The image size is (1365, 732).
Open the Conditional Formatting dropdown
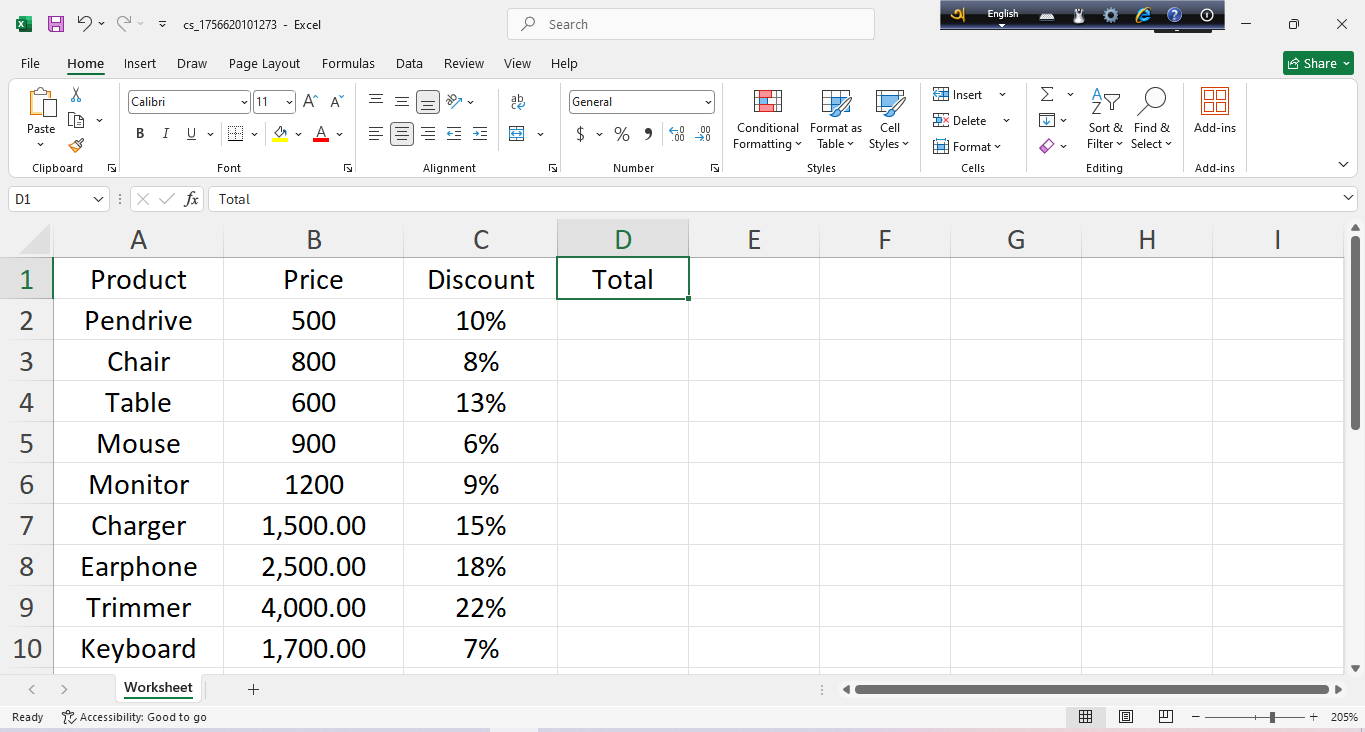pos(767,120)
